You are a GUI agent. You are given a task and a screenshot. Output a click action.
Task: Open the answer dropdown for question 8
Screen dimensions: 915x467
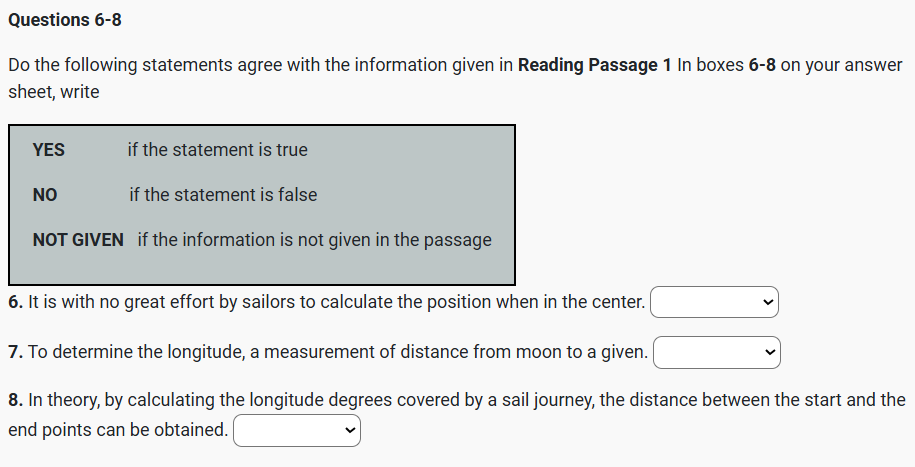pyautogui.click(x=296, y=431)
